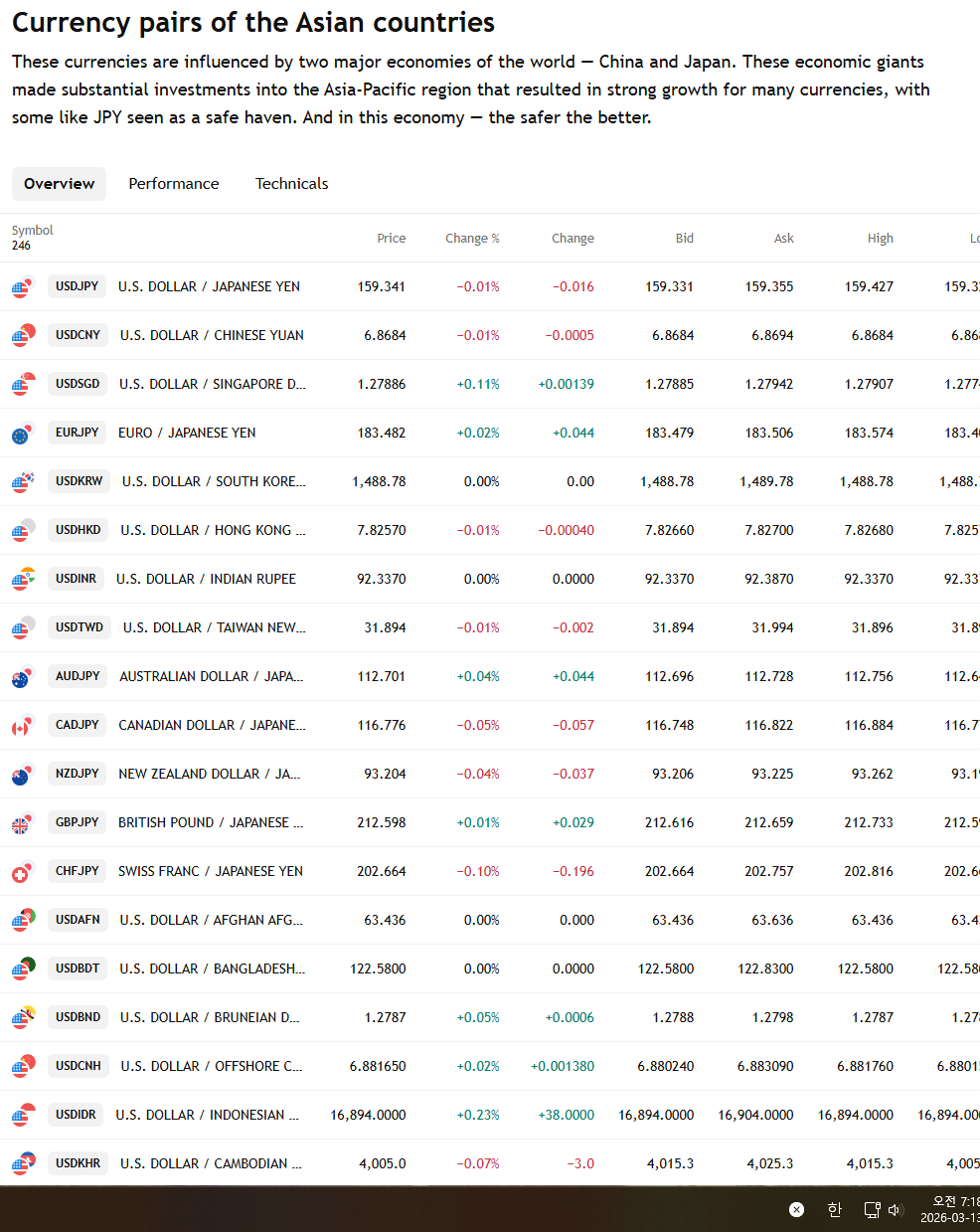The width and height of the screenshot is (980, 1232).
Task: Click the USDHKD flag pair icon
Action: 23,530
